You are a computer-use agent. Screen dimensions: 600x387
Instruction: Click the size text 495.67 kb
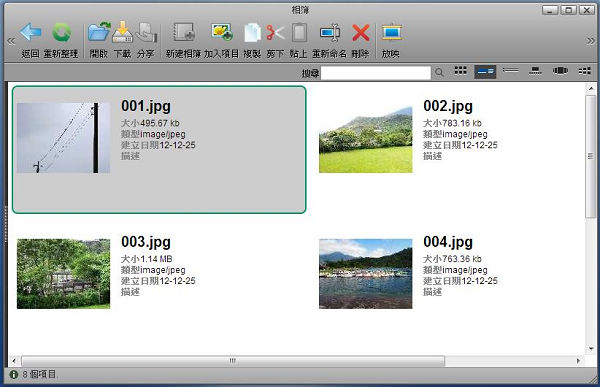160,123
